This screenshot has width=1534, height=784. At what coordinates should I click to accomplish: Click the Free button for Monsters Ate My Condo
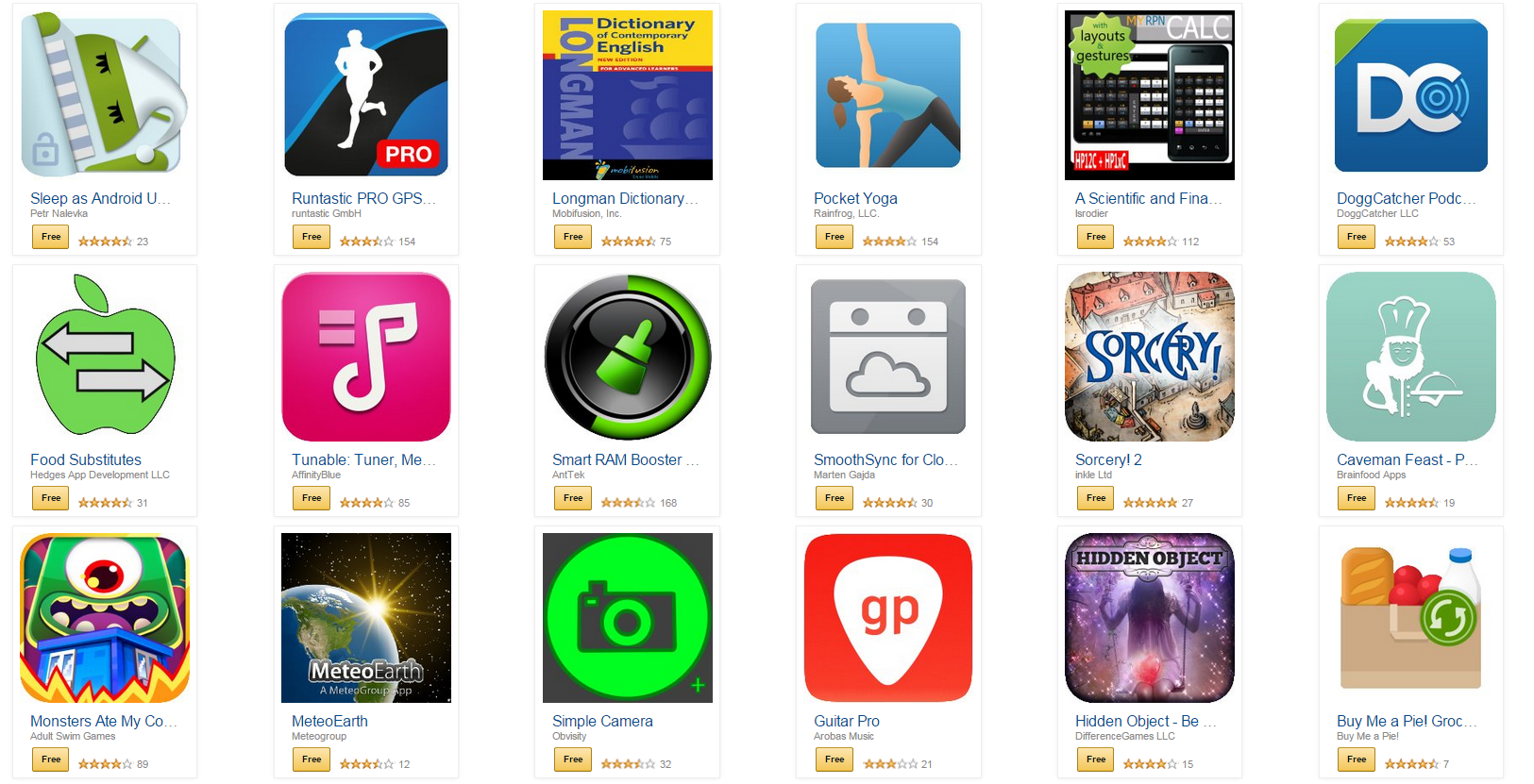(x=51, y=759)
